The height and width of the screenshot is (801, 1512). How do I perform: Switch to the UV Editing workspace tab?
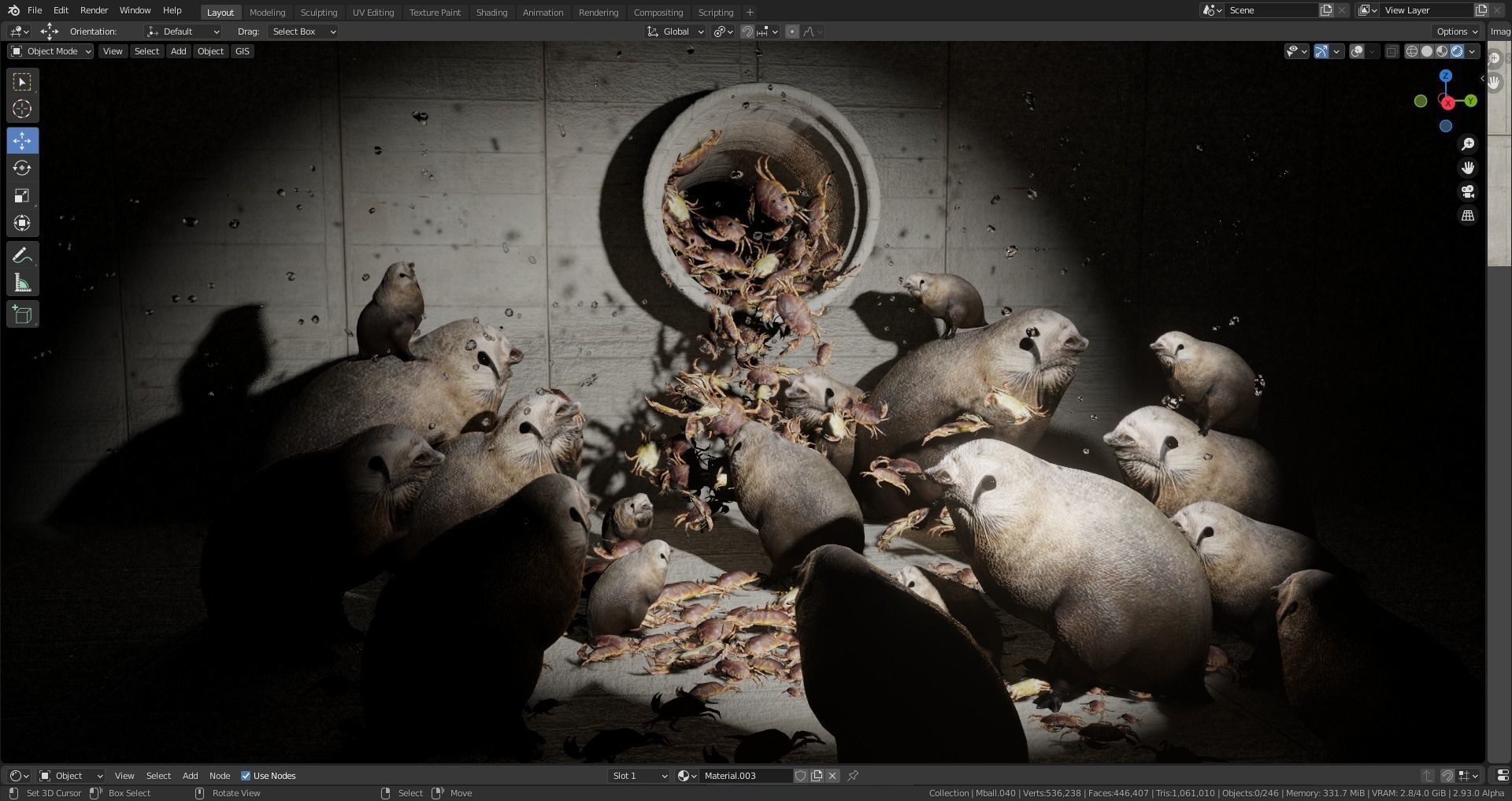pos(373,13)
